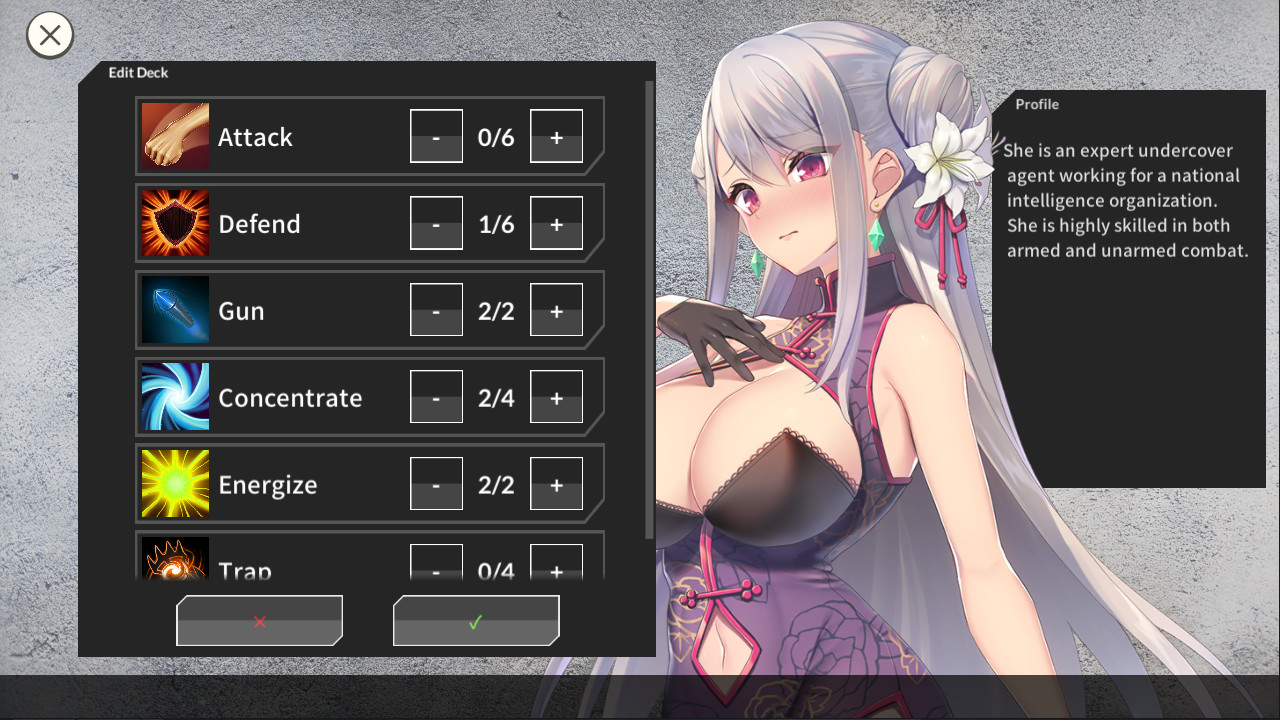
Task: Add another Gun card with plus
Action: click(556, 310)
